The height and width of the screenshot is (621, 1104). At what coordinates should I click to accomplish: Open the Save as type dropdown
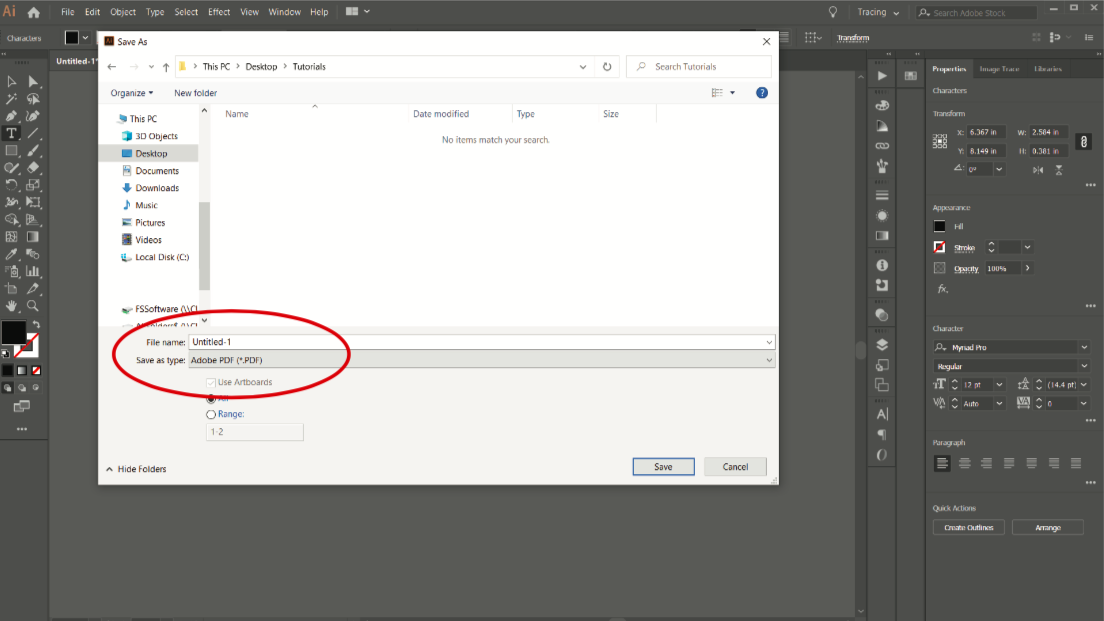click(482, 360)
